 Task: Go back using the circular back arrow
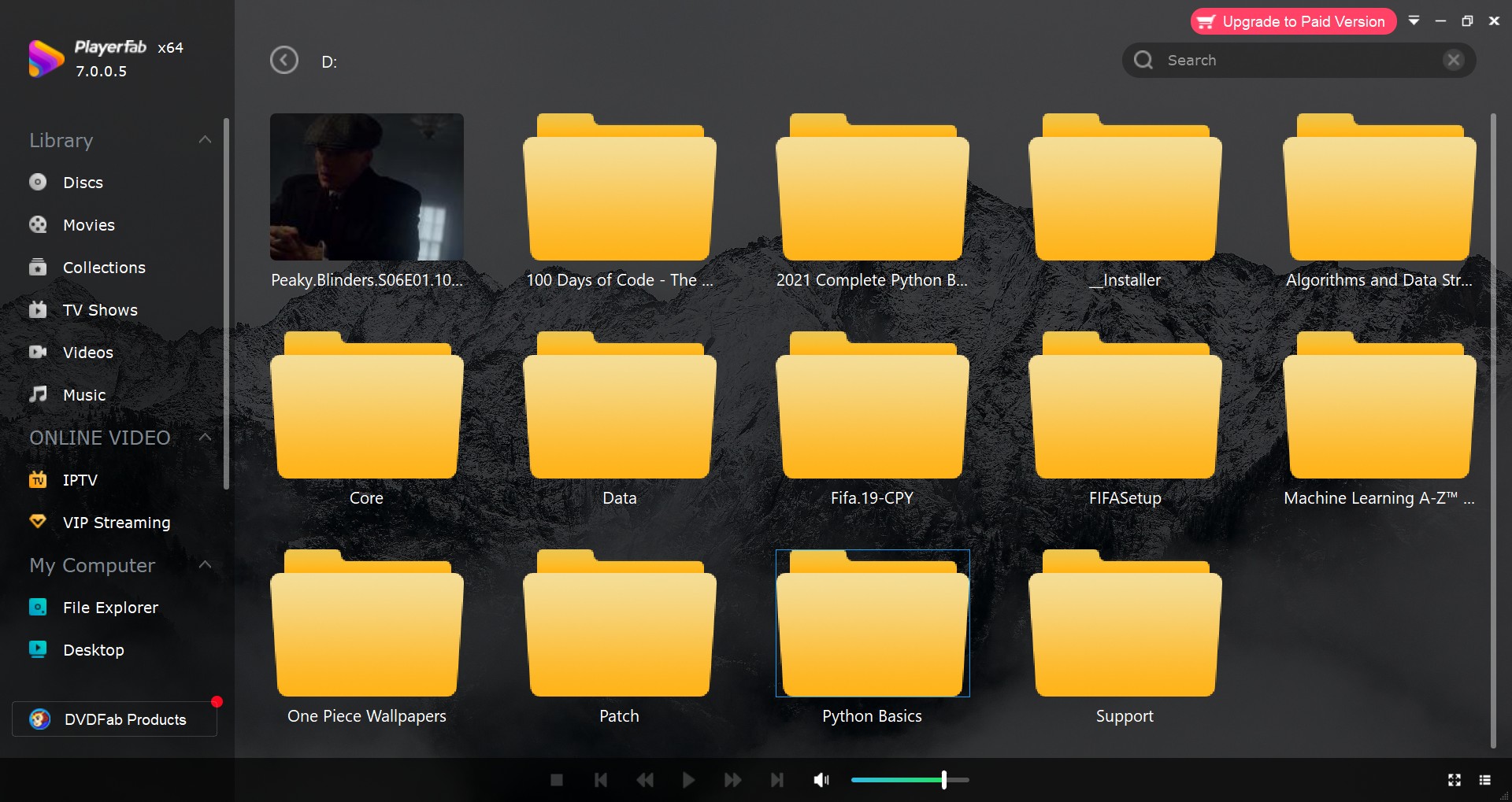point(283,60)
